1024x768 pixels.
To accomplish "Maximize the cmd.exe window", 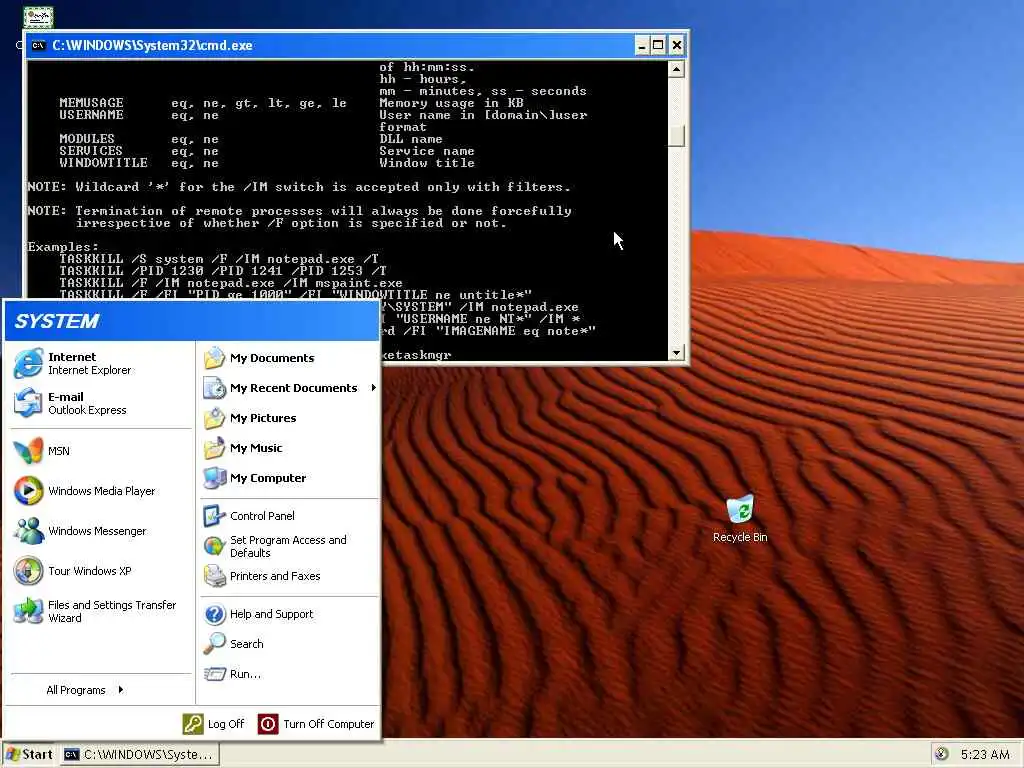I will coord(659,45).
